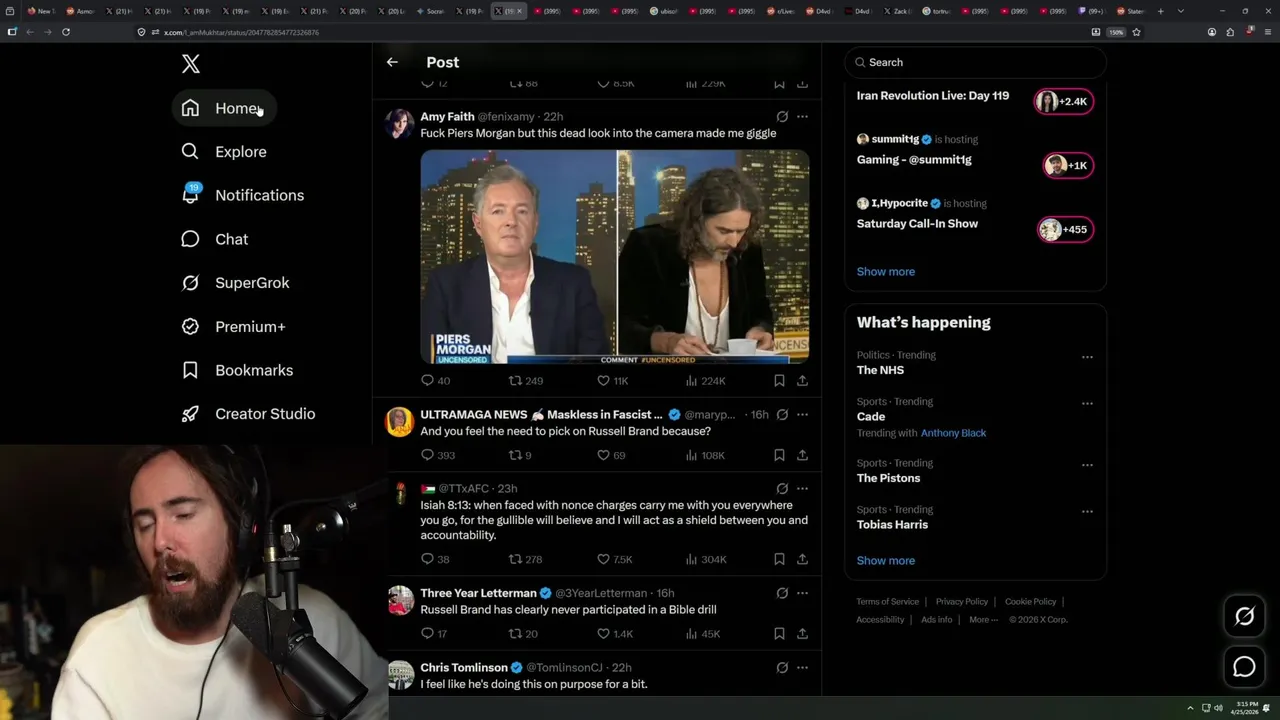
Task: Share Amy Faith's post
Action: click(x=802, y=381)
